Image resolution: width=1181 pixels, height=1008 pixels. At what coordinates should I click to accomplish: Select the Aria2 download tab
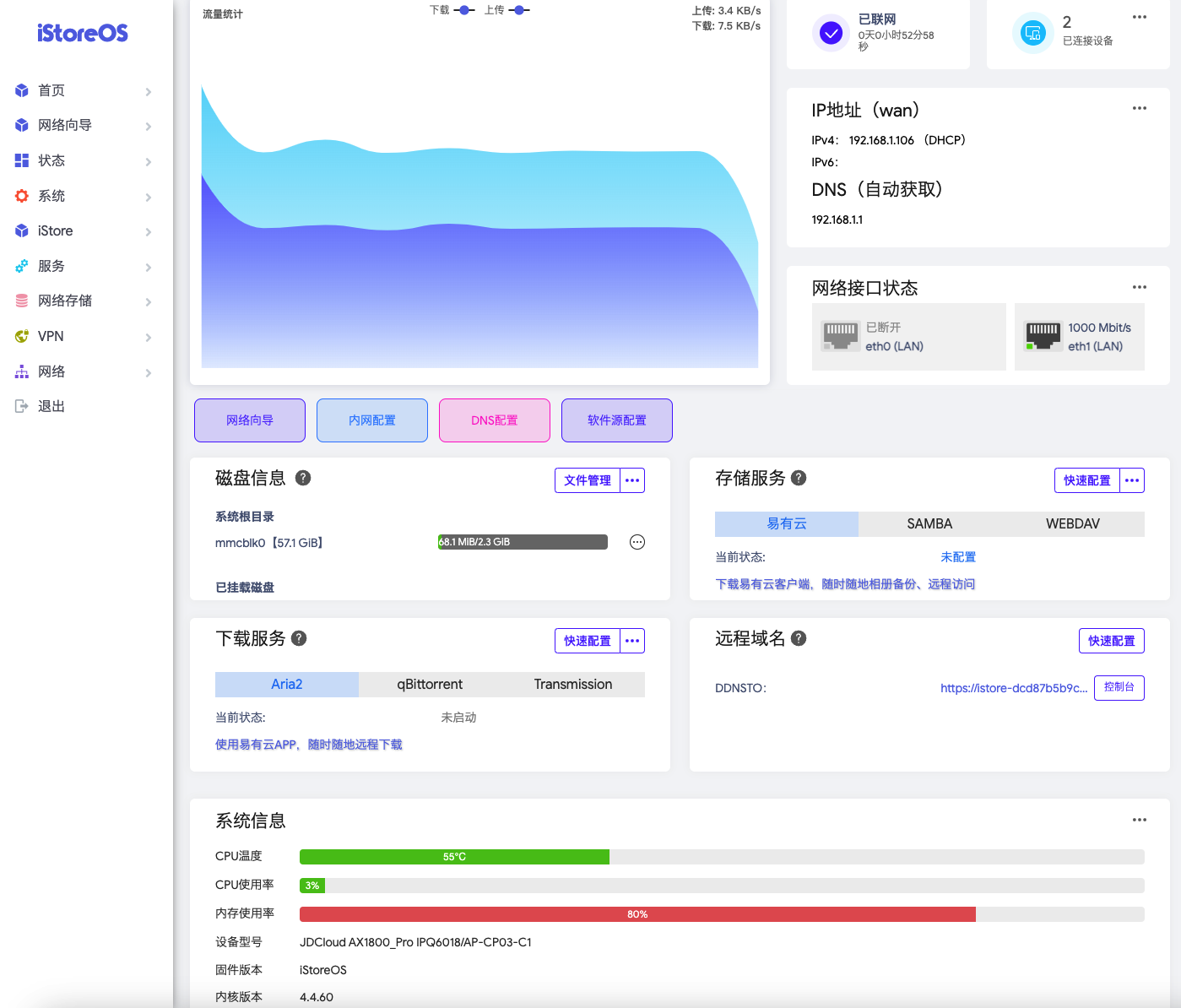[287, 684]
